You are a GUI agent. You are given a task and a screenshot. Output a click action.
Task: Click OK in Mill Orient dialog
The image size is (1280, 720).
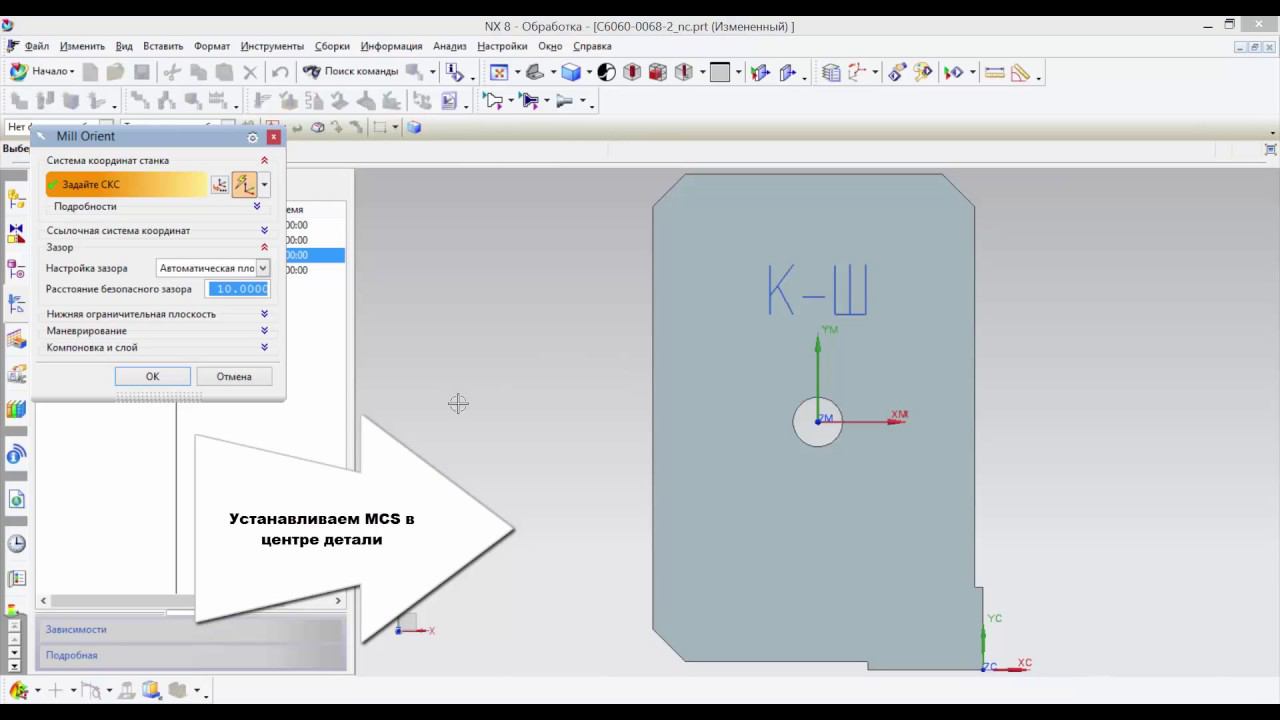[x=152, y=377]
